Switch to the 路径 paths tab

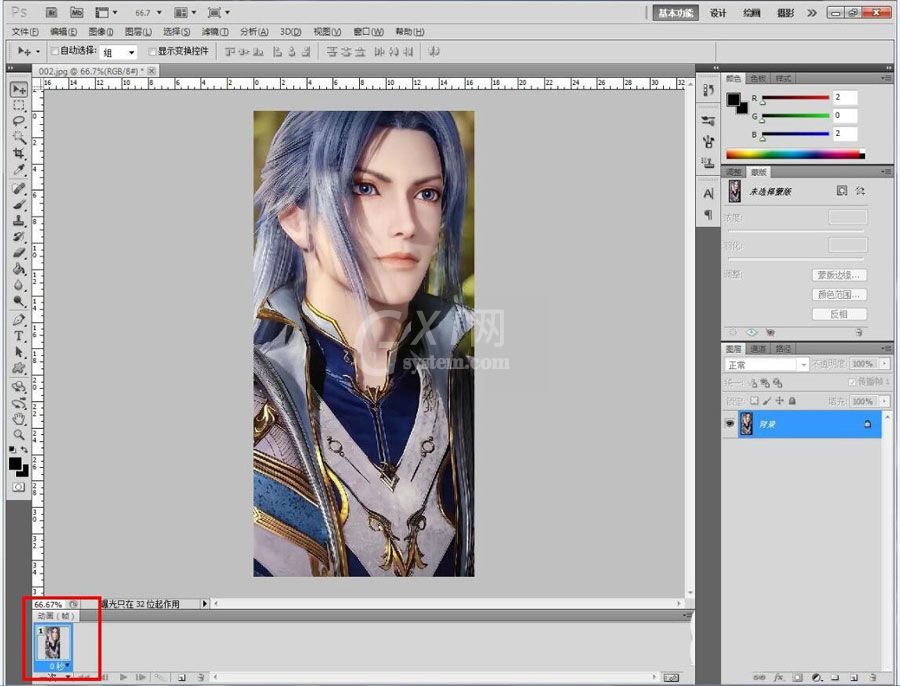pos(783,348)
